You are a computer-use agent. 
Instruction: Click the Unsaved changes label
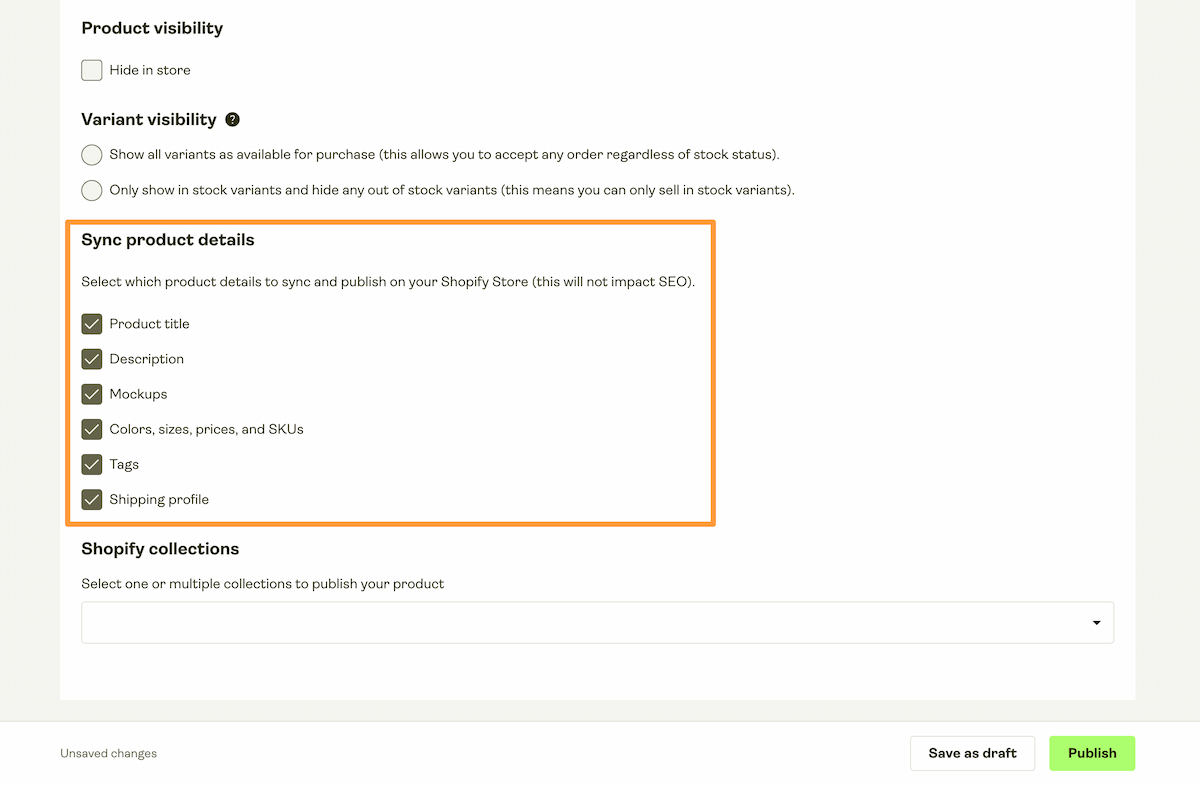click(108, 754)
